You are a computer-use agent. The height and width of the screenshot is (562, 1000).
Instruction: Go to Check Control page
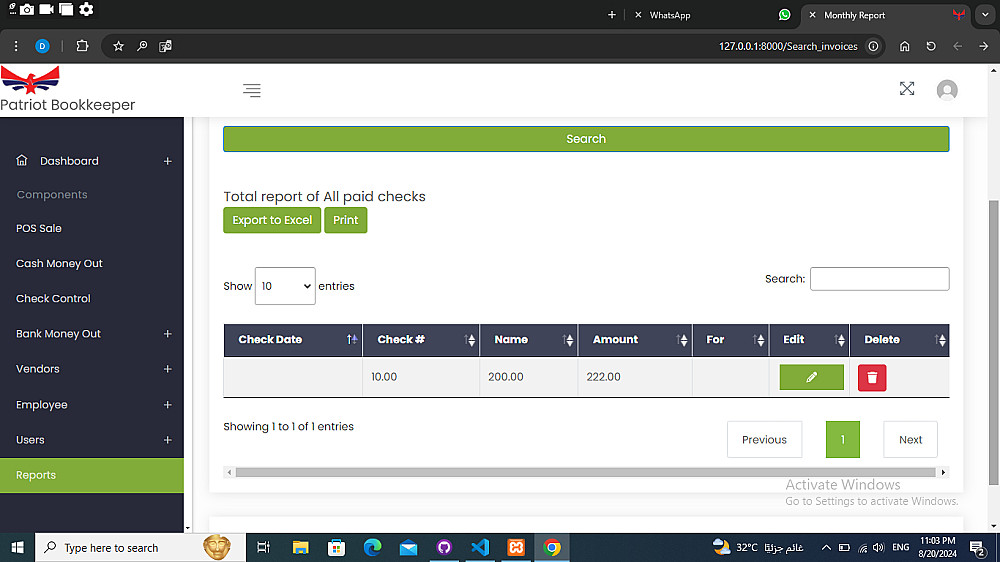(x=53, y=299)
